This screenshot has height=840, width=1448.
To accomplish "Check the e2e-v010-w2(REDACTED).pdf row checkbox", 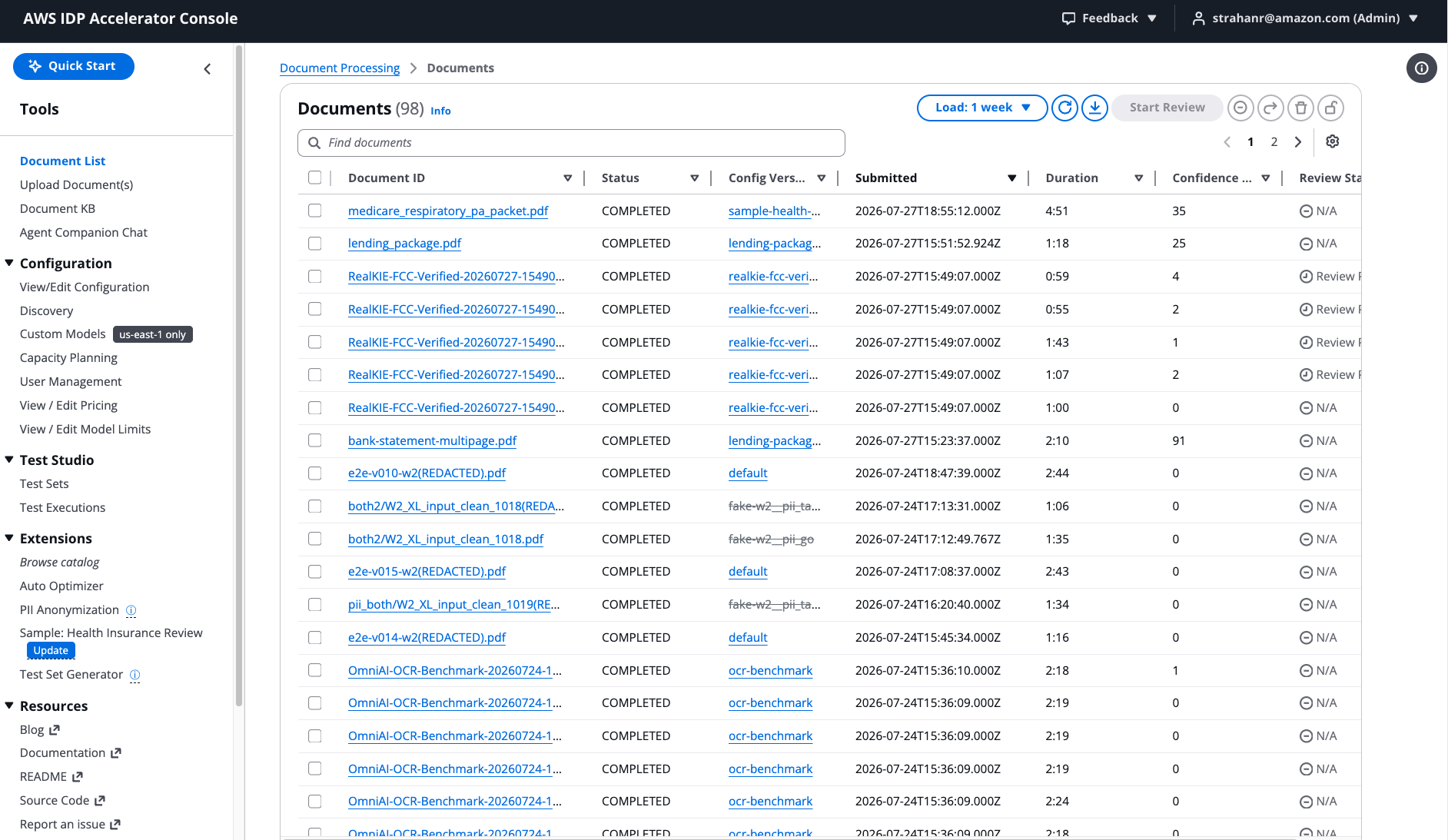I will 315,473.
